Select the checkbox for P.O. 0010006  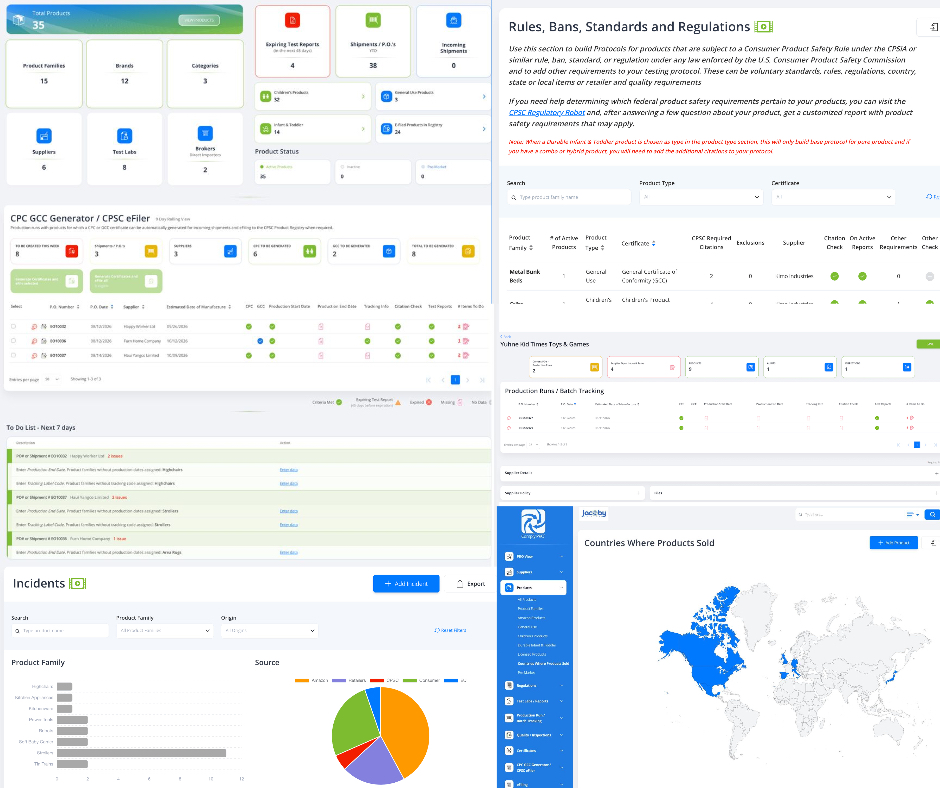pos(13,341)
